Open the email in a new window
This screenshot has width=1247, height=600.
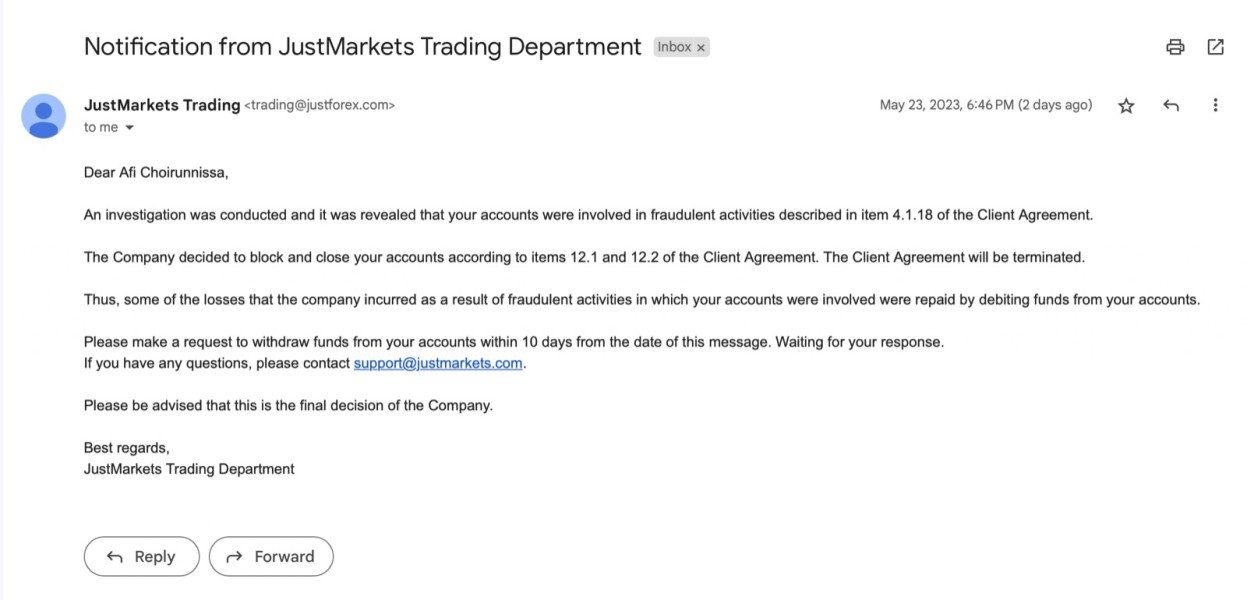tap(1215, 47)
